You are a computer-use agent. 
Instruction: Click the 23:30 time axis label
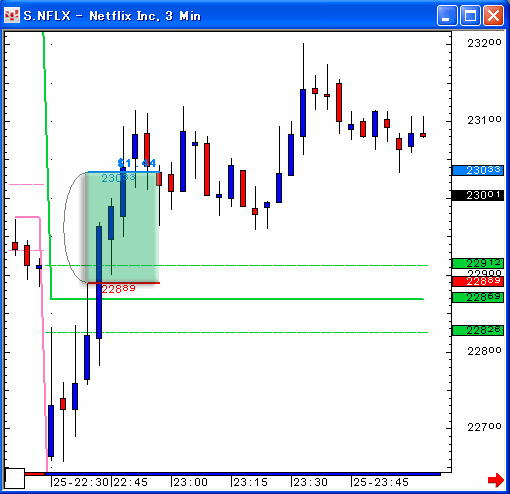pos(311,482)
